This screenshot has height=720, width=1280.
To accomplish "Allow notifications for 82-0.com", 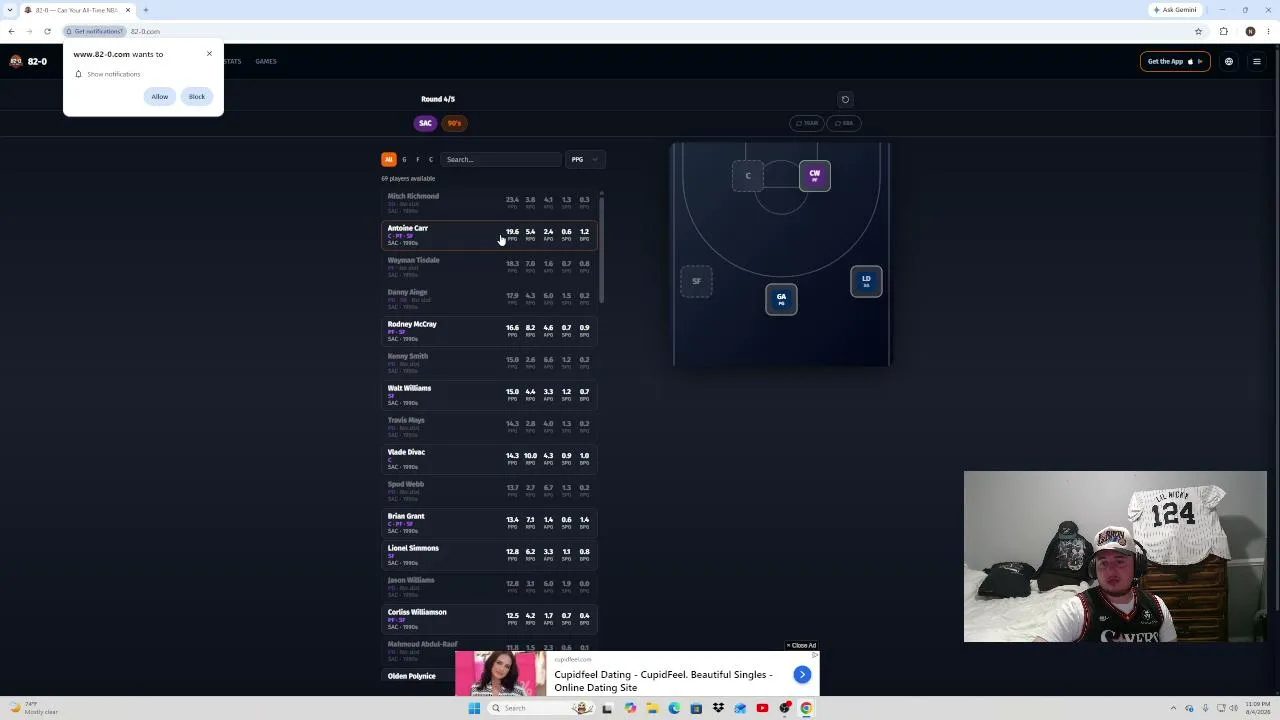I will pos(160,96).
